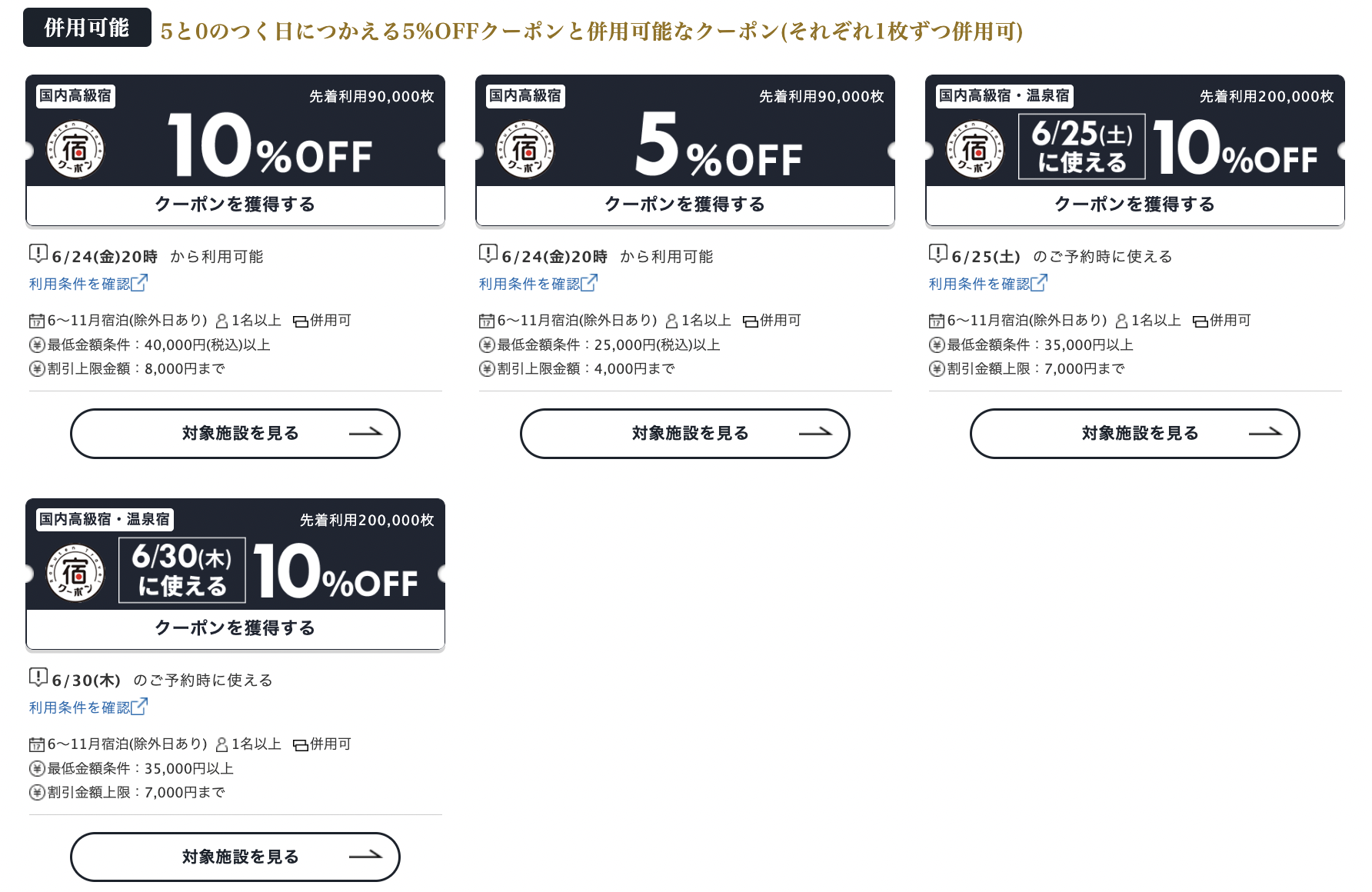1372x892 pixels.
Task: View eligible facilities for the 6/25 coupon
Action: [1135, 434]
